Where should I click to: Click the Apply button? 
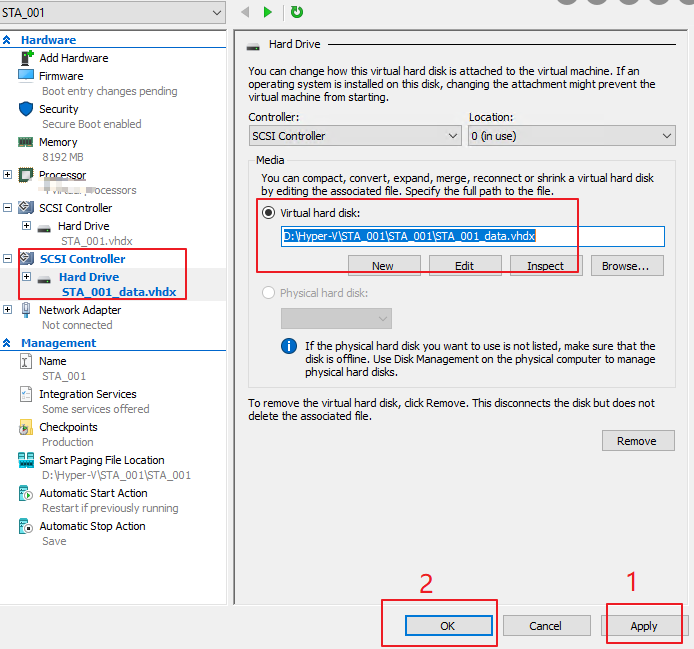643,626
